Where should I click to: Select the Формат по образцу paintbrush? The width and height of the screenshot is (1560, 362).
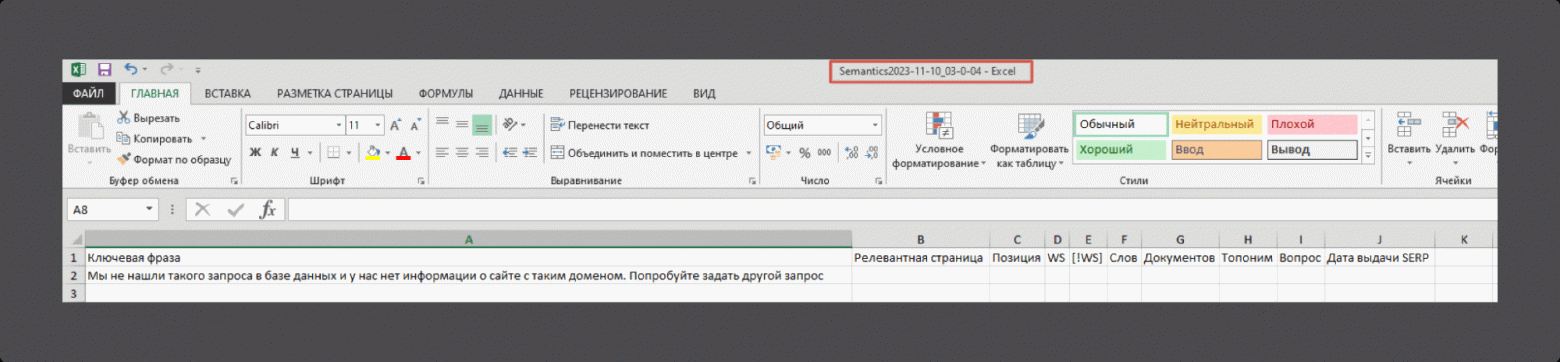pos(174,159)
